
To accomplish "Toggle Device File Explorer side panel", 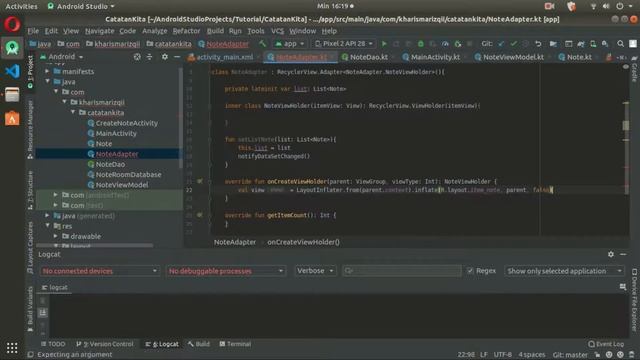I will coord(634,299).
